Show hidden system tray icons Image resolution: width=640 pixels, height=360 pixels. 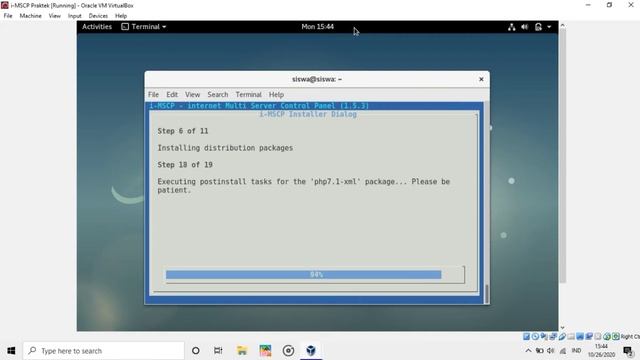pyautogui.click(x=528, y=351)
